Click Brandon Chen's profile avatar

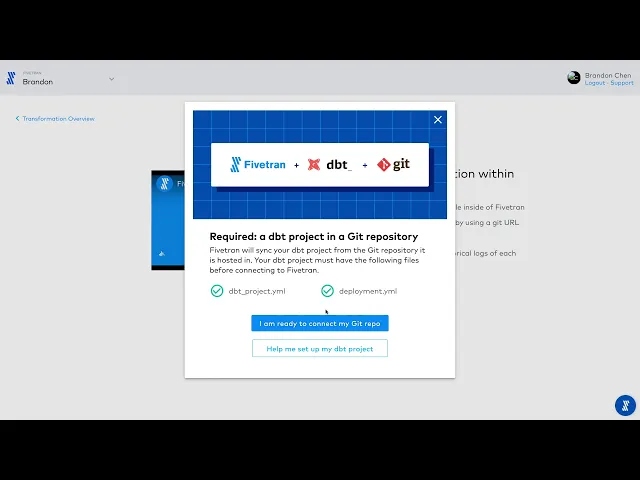573,78
